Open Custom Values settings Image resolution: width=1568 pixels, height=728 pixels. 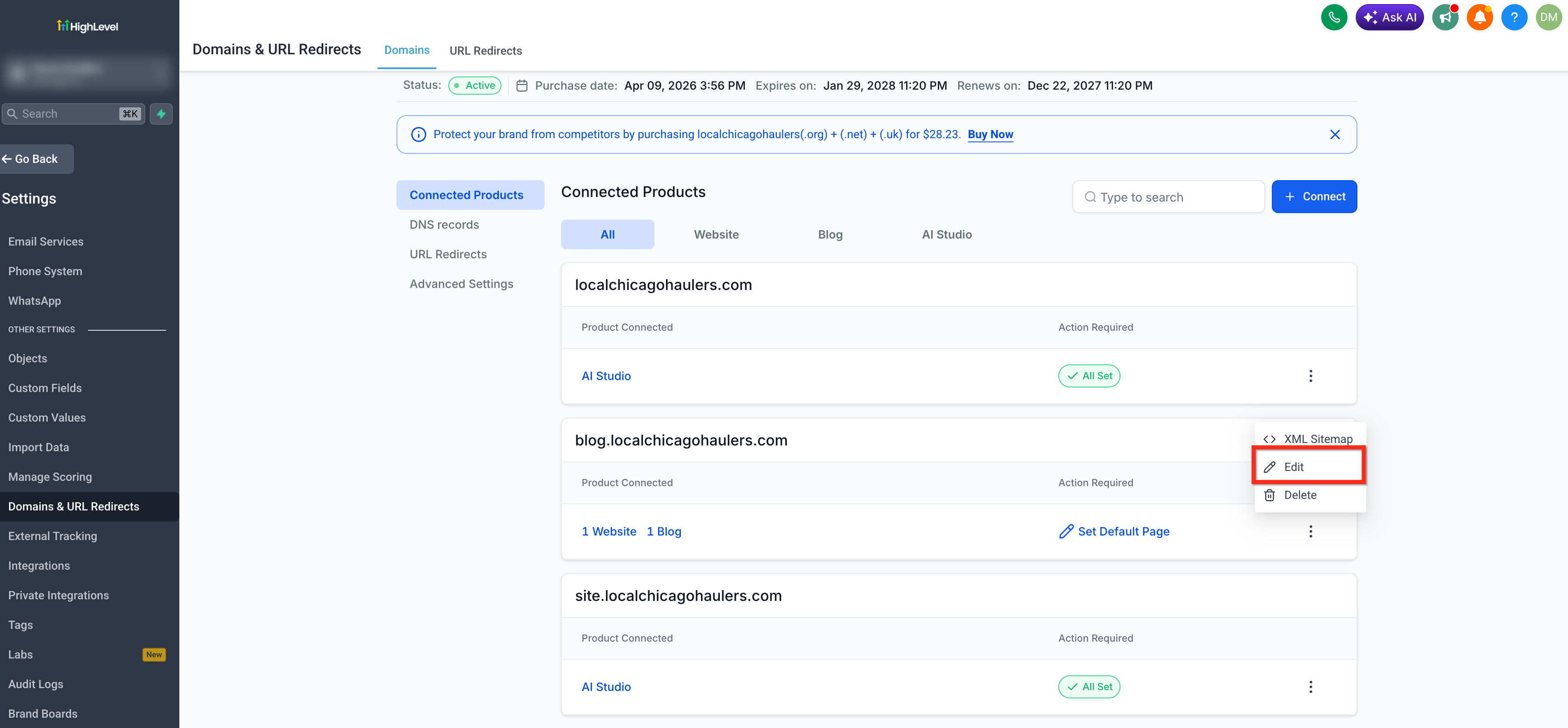coord(47,417)
